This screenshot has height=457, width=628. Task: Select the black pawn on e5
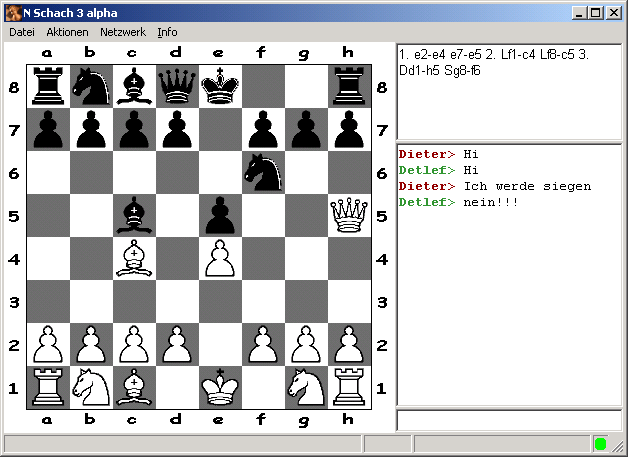220,215
